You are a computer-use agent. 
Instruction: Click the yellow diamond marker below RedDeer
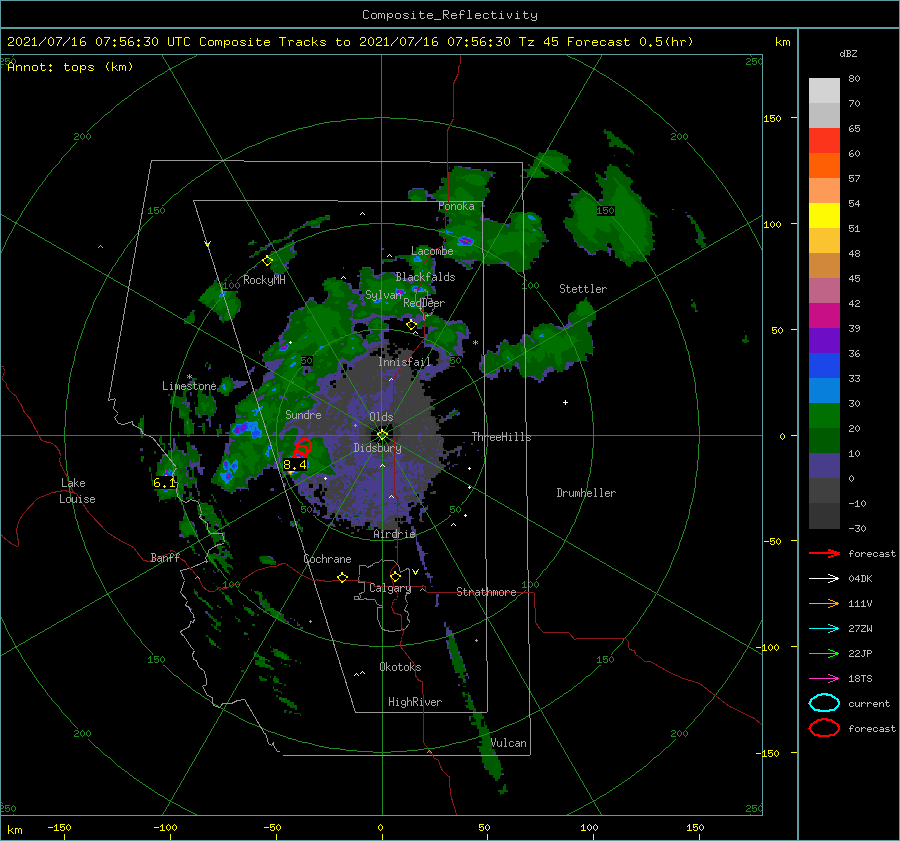click(412, 325)
